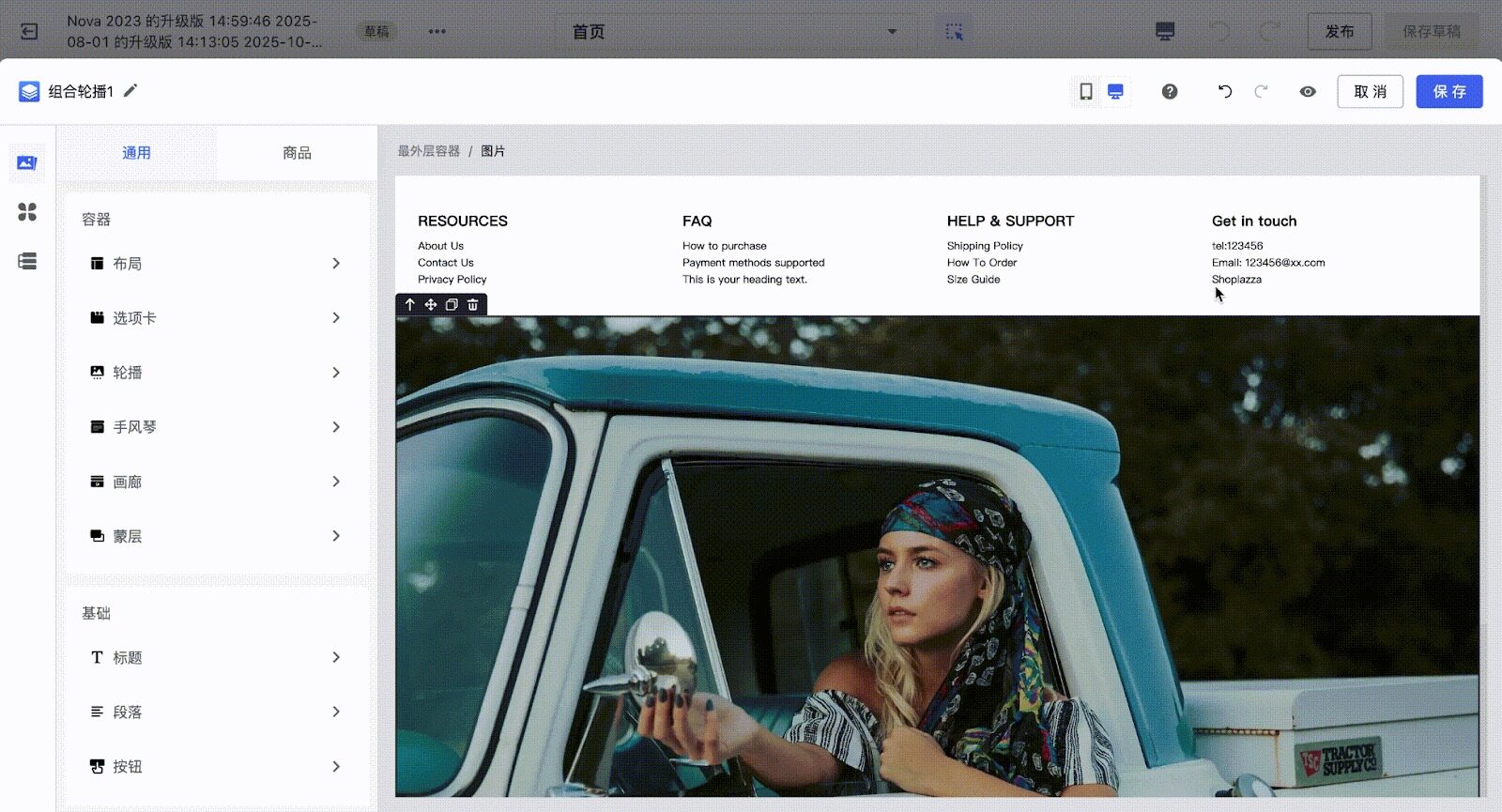This screenshot has width=1502, height=812.
Task: Switch to desktop device preview
Action: 1115,91
